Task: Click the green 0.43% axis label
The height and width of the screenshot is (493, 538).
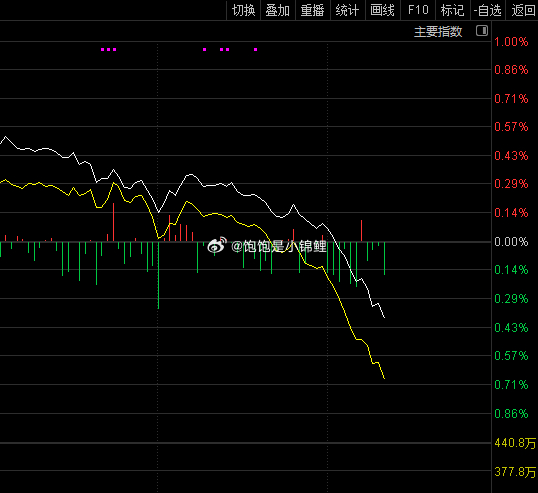Action: tap(511, 328)
